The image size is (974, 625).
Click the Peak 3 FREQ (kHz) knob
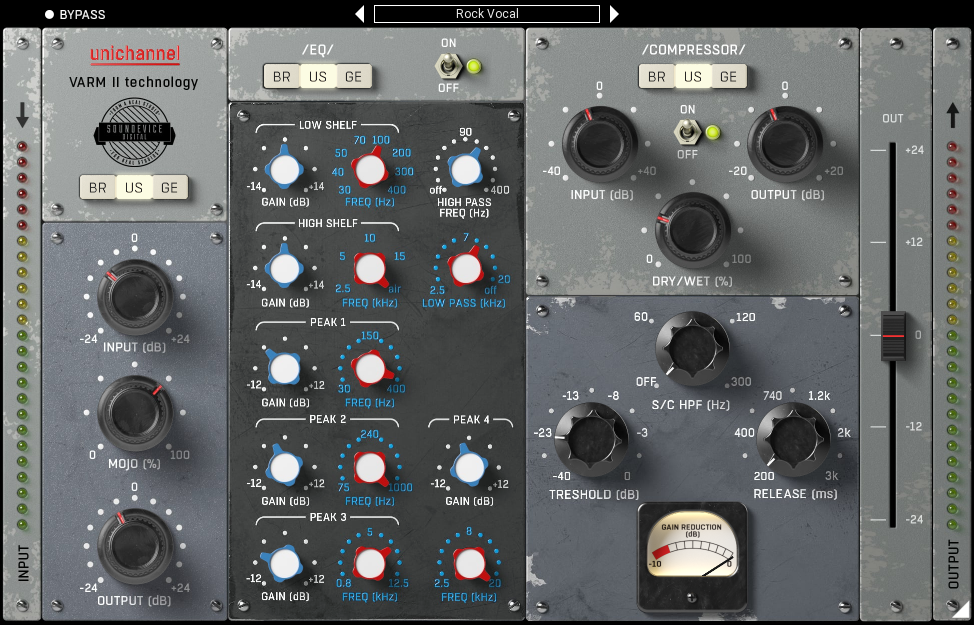pos(370,564)
